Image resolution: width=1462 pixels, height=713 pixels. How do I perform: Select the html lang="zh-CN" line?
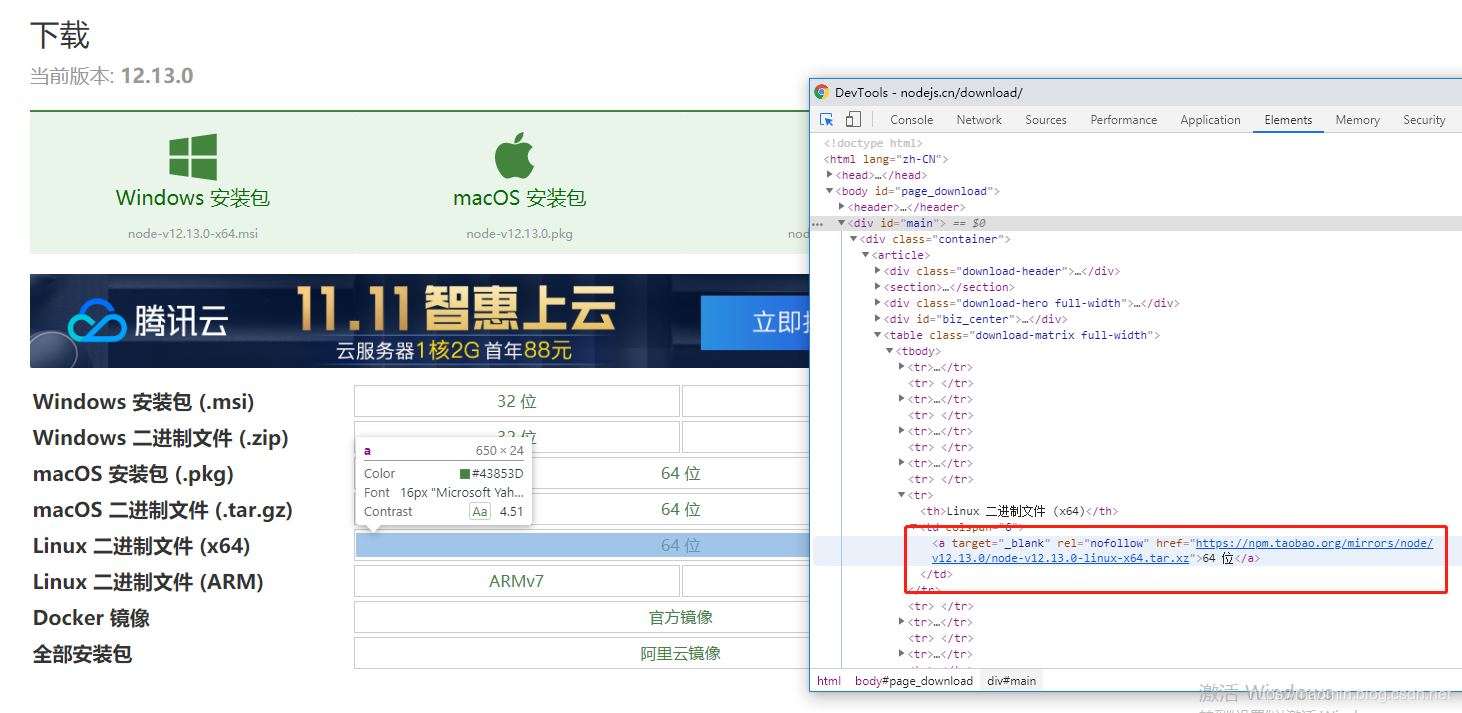point(885,159)
